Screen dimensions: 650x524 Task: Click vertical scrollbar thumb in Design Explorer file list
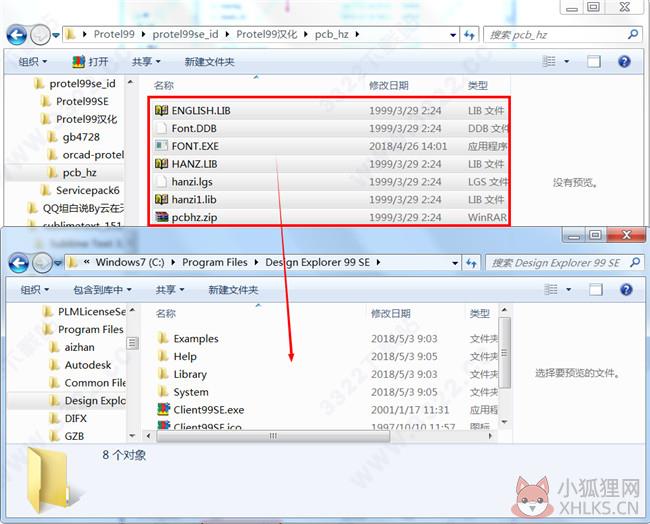pyautogui.click(x=504, y=353)
